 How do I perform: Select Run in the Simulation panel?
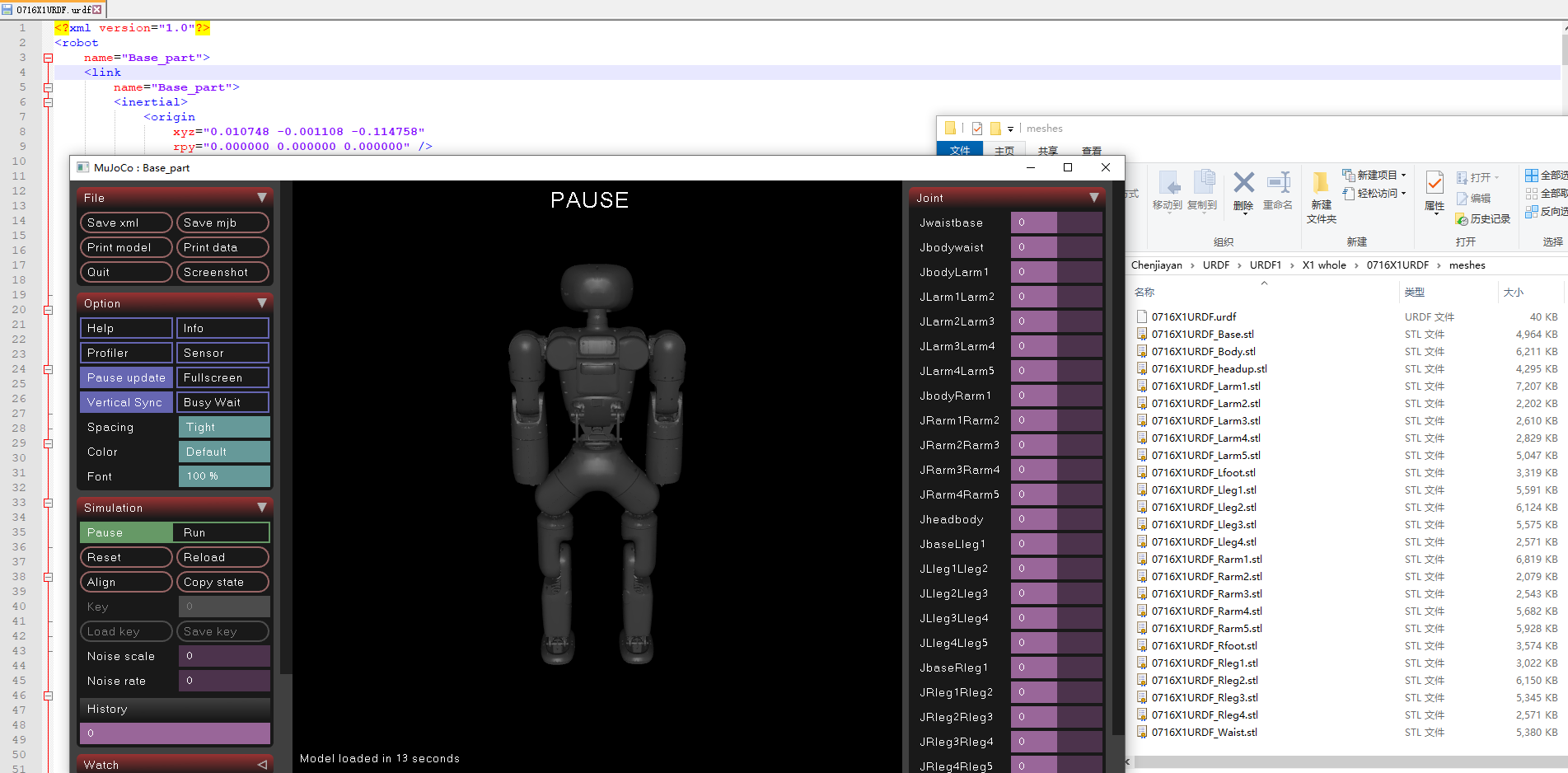point(222,532)
